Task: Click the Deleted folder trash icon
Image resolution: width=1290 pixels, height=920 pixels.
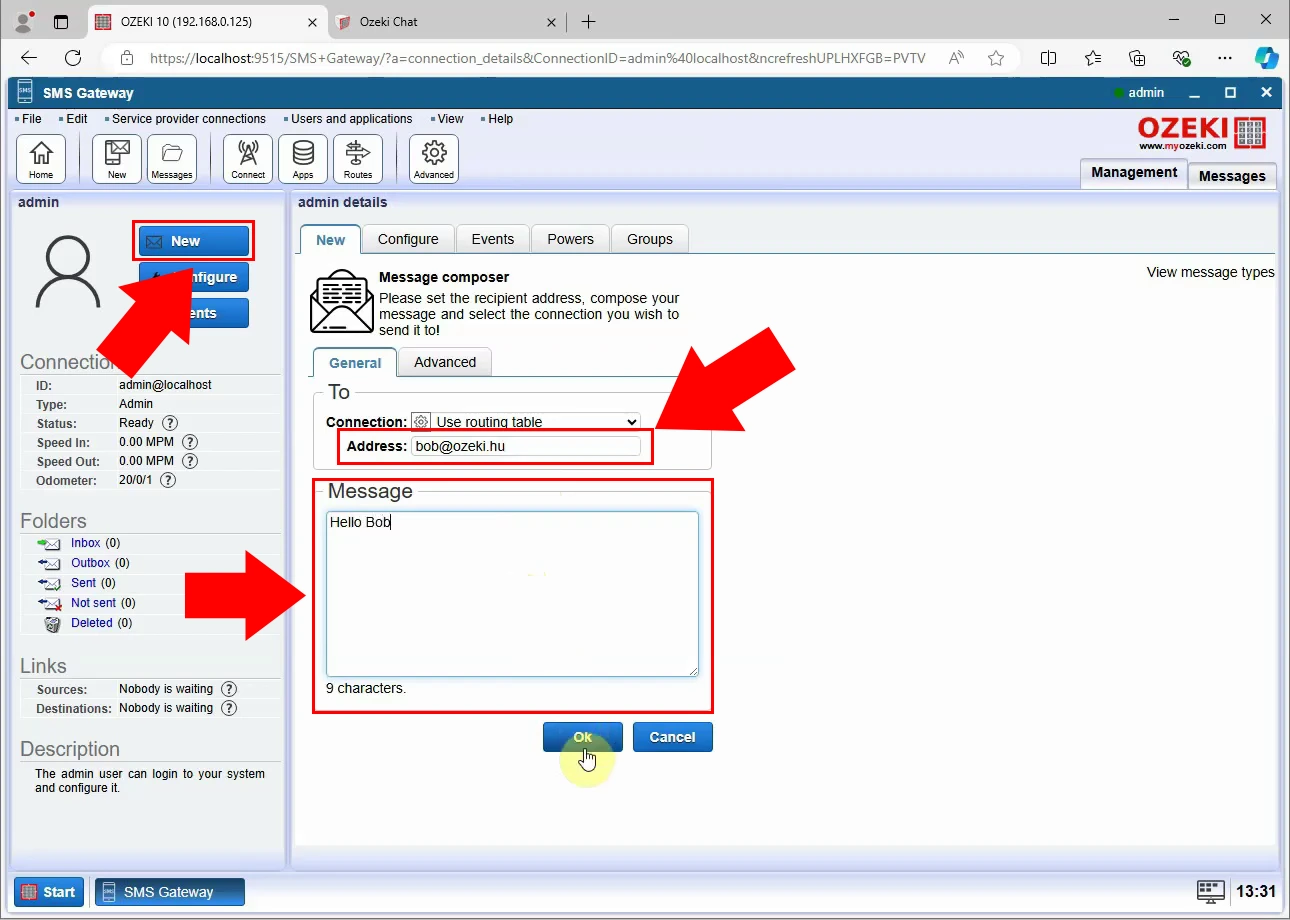Action: tap(52, 623)
